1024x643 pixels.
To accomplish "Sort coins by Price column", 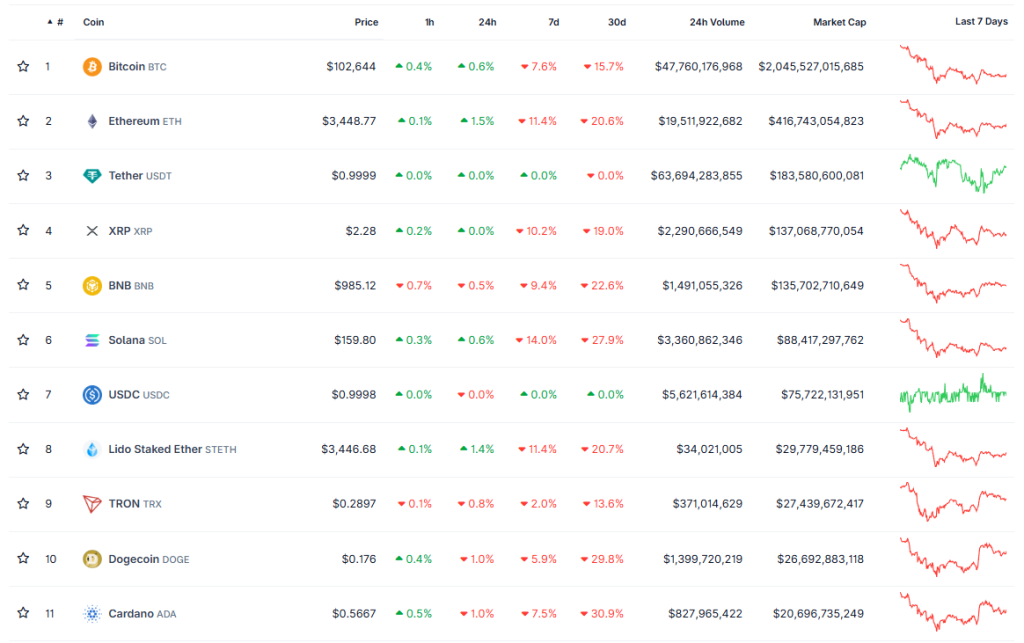I will coord(366,21).
